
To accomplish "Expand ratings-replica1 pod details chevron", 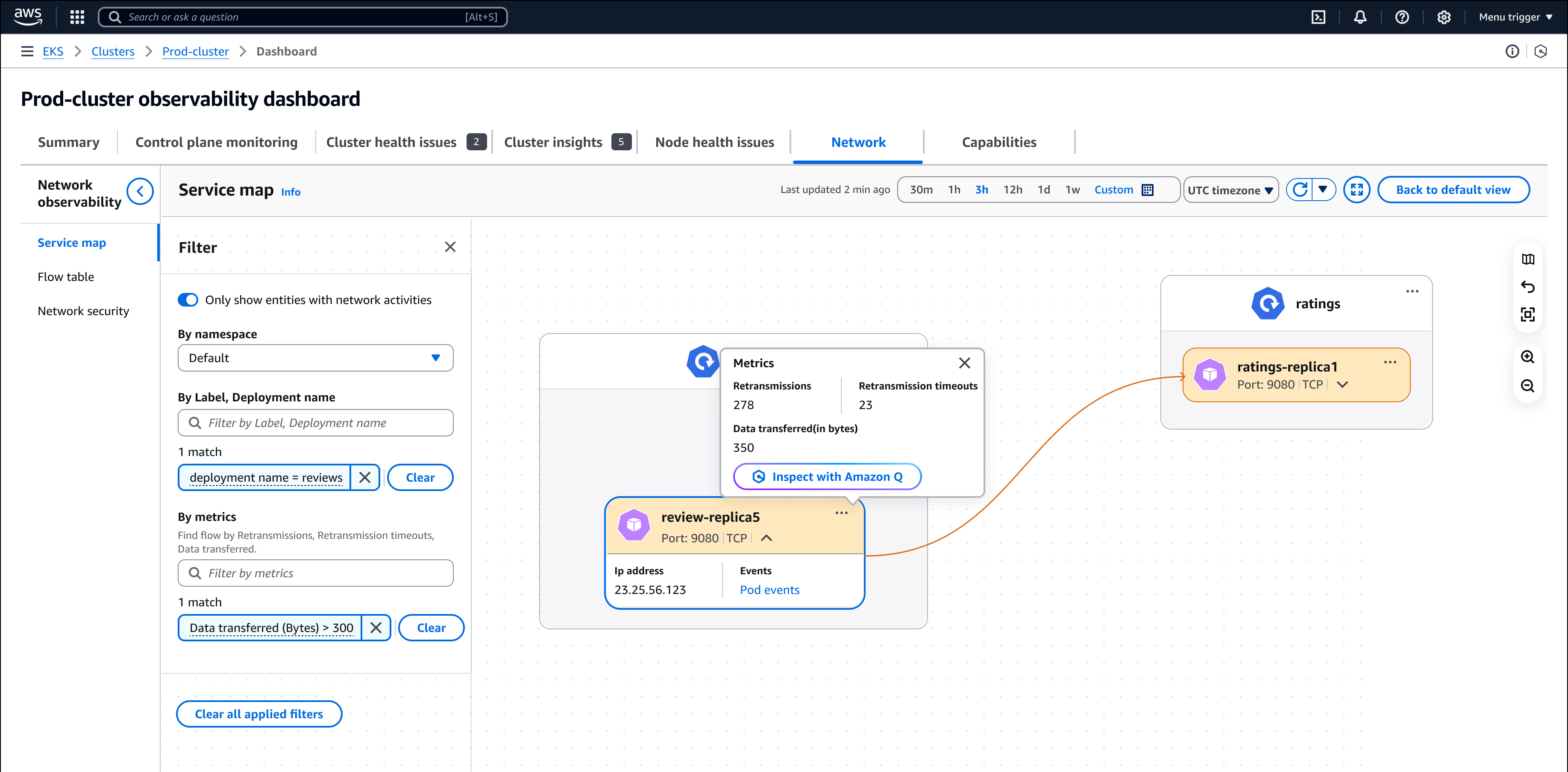I will click(1342, 384).
